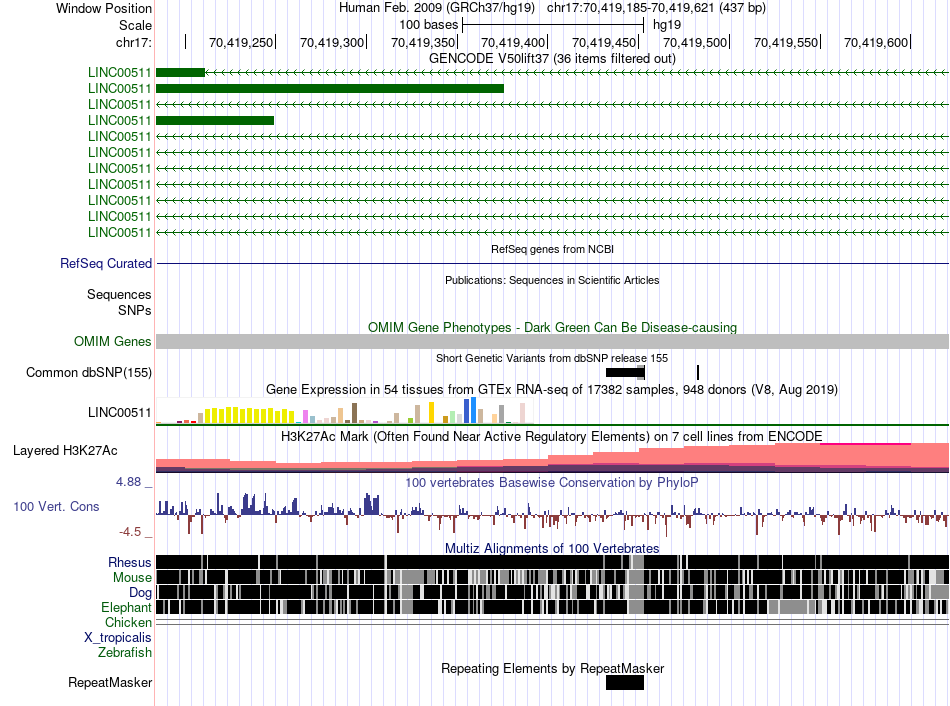
Task: Click the chr17: ruler label
Action: pos(134,42)
